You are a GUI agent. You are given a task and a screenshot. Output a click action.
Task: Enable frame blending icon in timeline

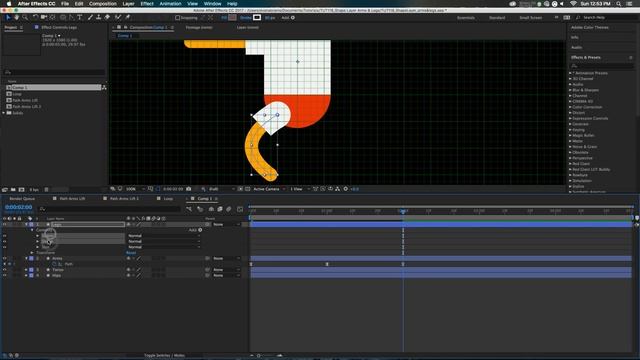pyautogui.click(x=220, y=209)
